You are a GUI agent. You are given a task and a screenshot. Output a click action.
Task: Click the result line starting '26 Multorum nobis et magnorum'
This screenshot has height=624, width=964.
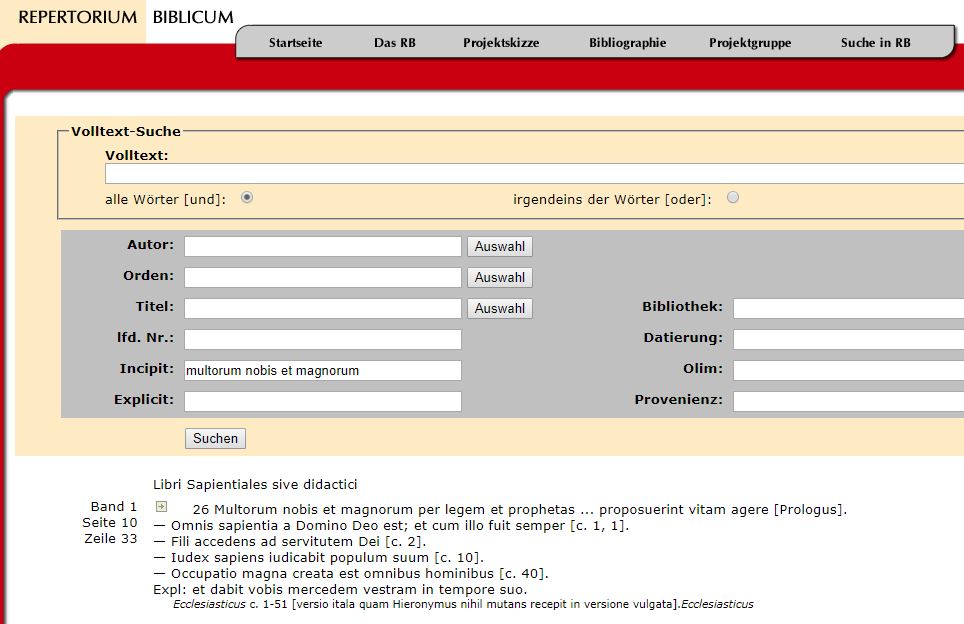pyautogui.click(x=520, y=510)
